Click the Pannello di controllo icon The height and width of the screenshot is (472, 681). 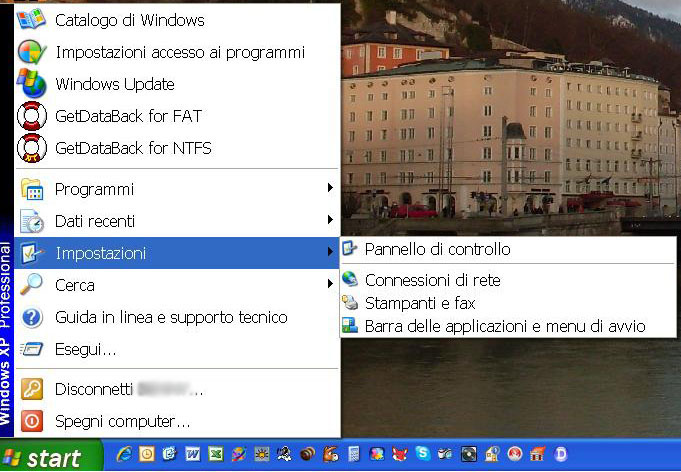pyautogui.click(x=350, y=248)
